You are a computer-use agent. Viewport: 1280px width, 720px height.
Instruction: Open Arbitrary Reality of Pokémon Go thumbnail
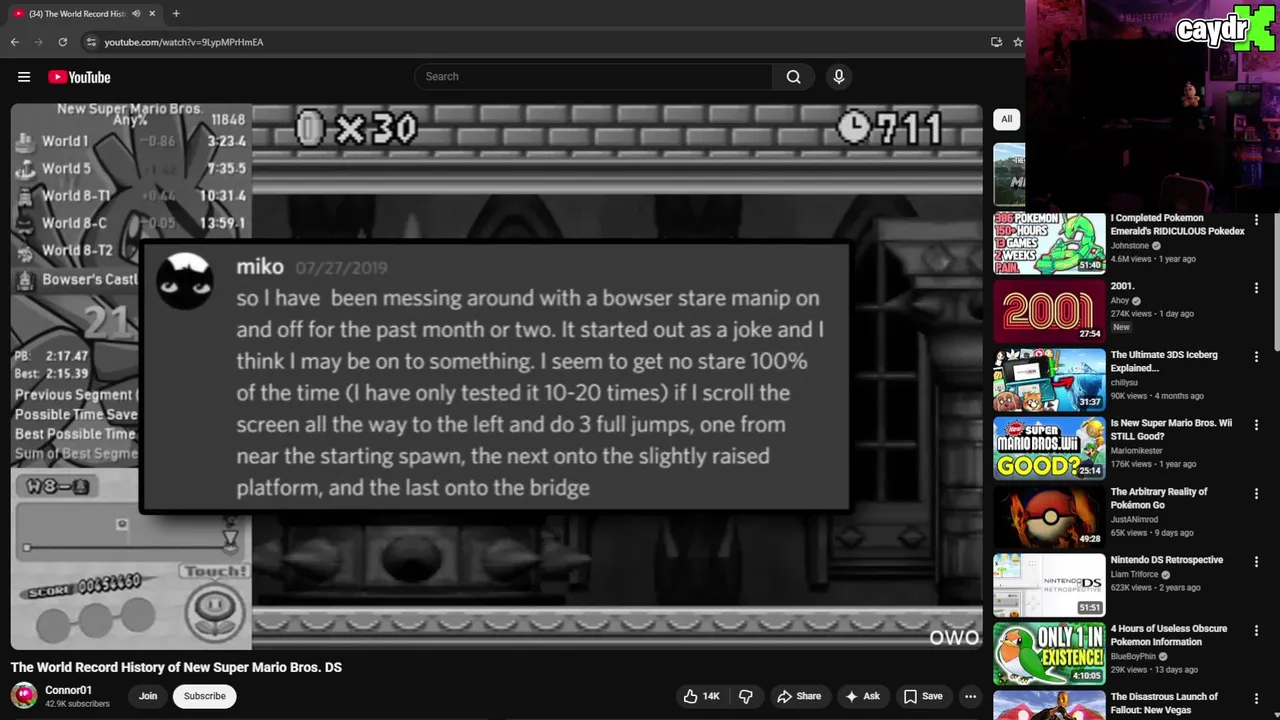(1049, 517)
